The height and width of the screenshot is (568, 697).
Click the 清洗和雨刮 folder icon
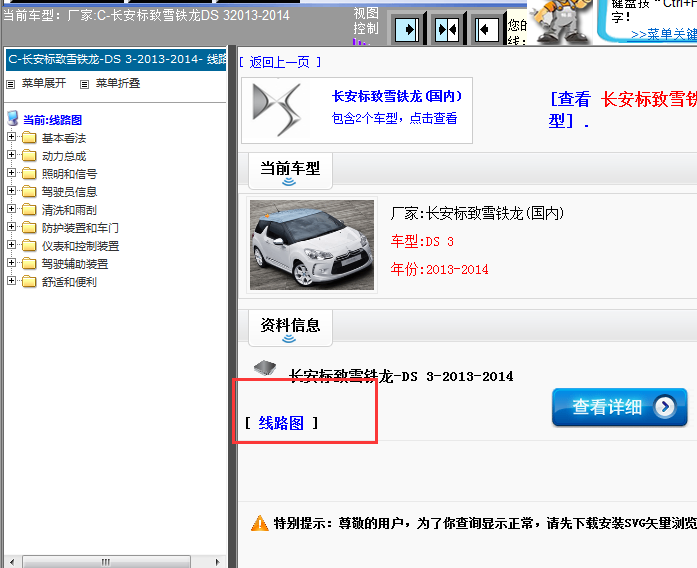[x=29, y=209]
